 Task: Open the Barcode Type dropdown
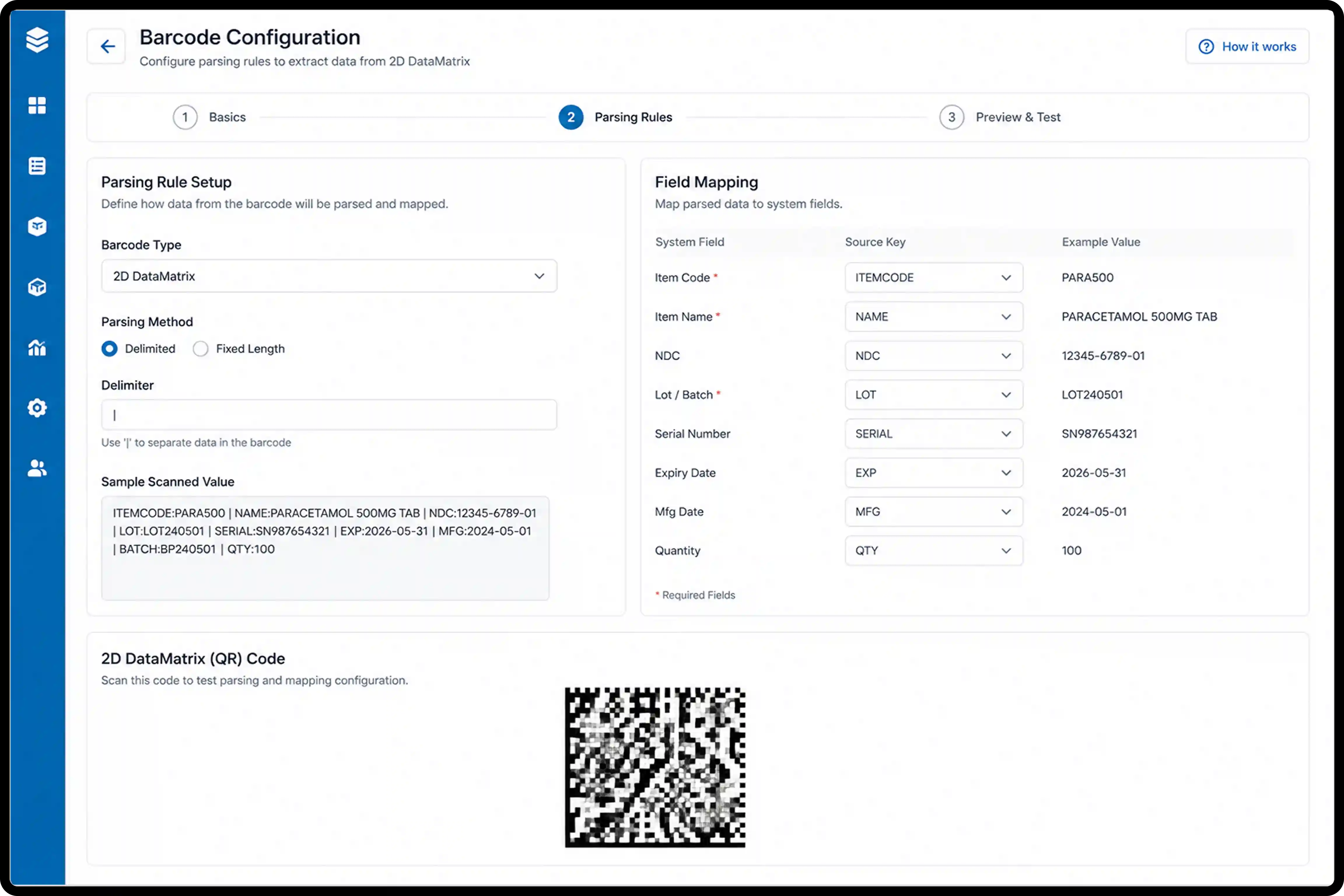(329, 276)
